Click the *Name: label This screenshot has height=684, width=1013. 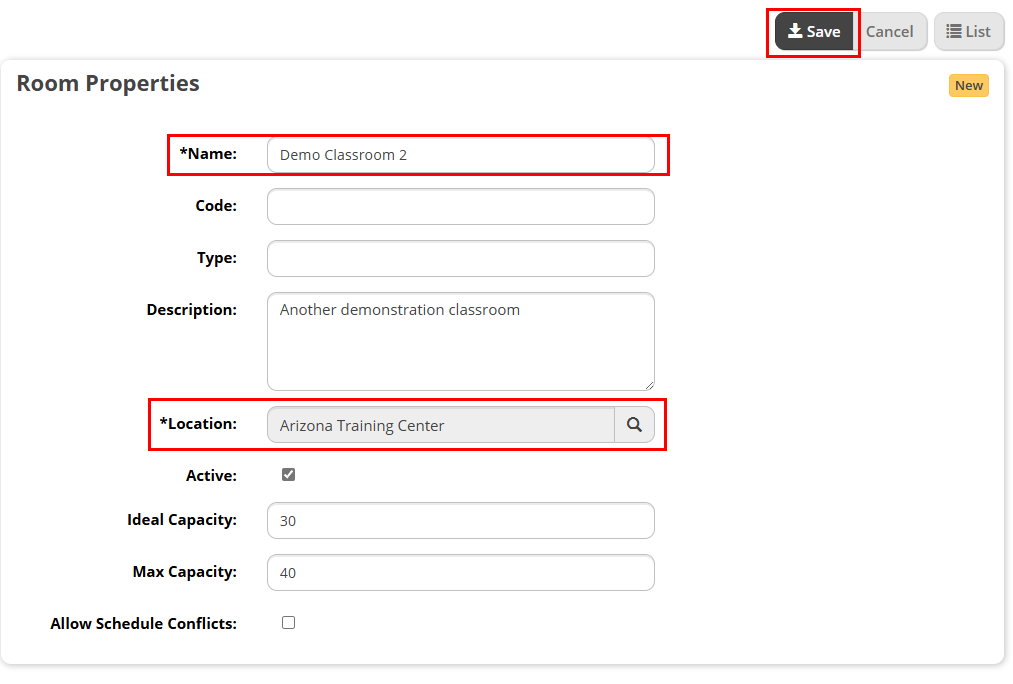click(x=208, y=154)
